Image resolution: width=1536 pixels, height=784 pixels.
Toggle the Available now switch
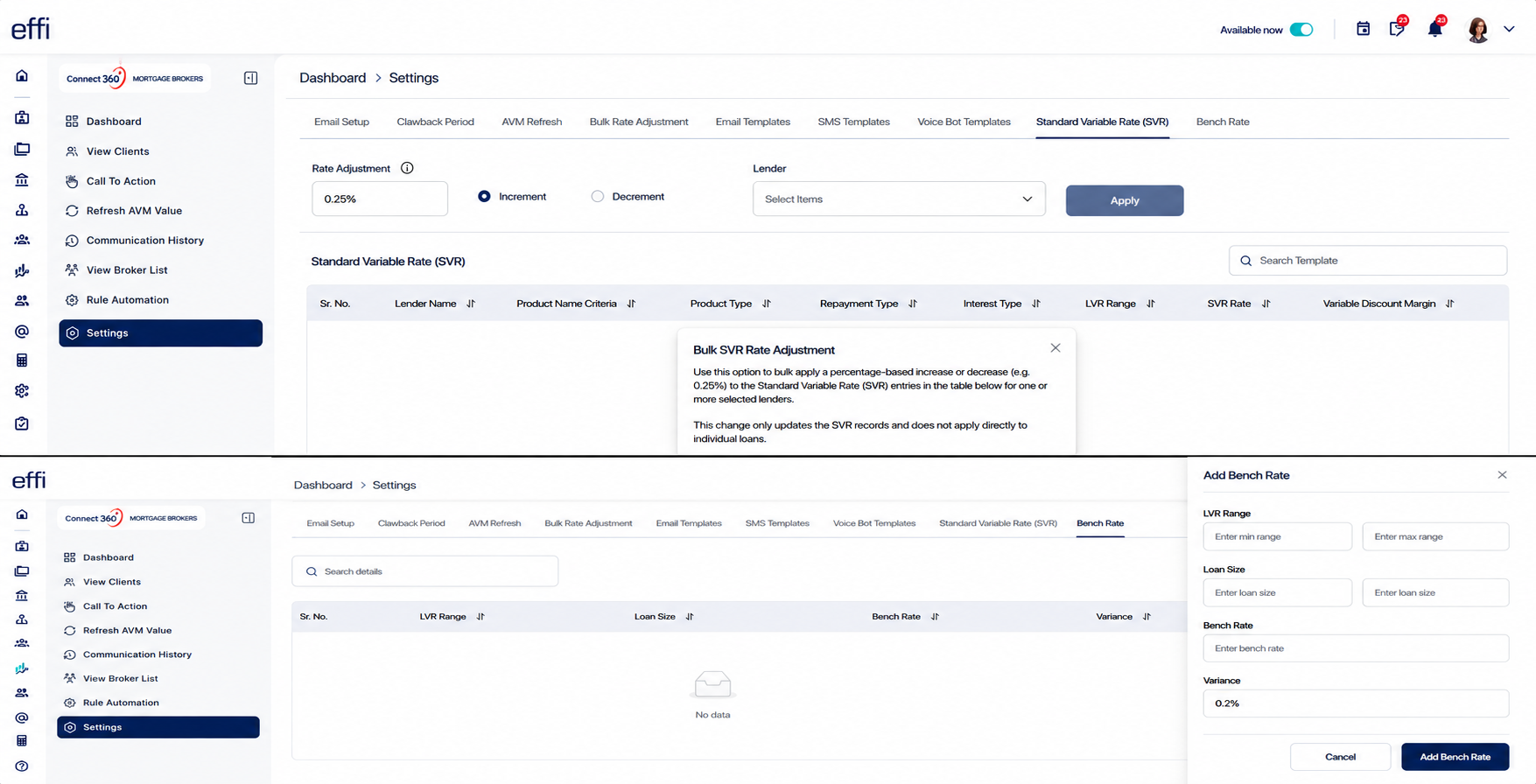click(x=1301, y=30)
